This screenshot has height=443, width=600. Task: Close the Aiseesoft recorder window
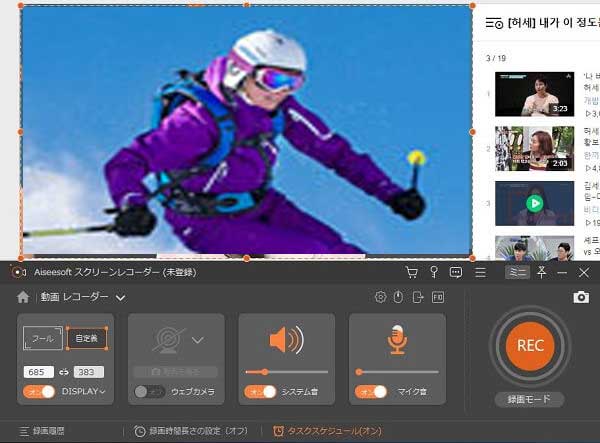[584, 272]
